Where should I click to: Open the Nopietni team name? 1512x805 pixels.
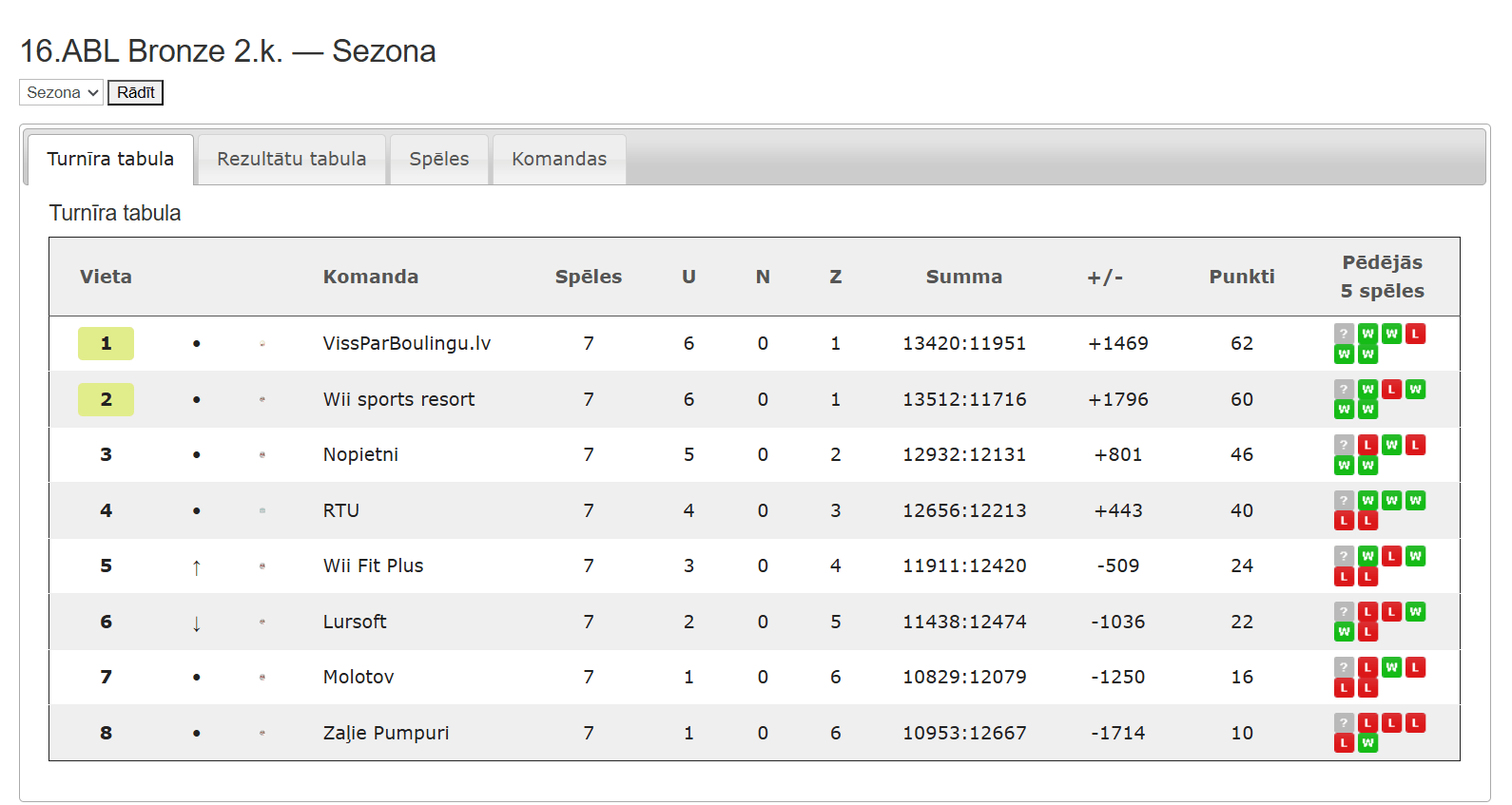click(x=360, y=454)
